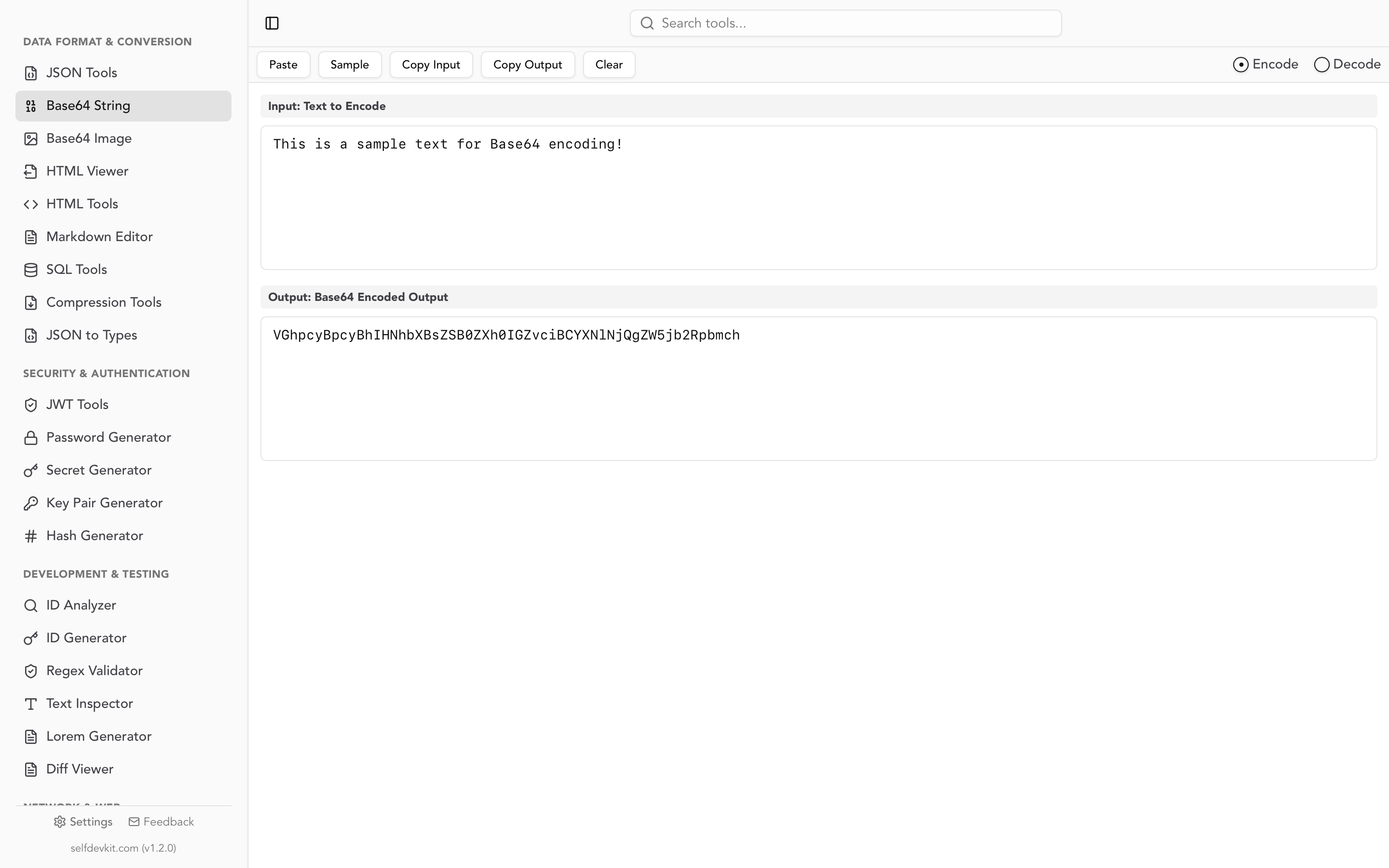Click the selfdevkit.com version text
The height and width of the screenshot is (868, 1389).
pos(123,848)
